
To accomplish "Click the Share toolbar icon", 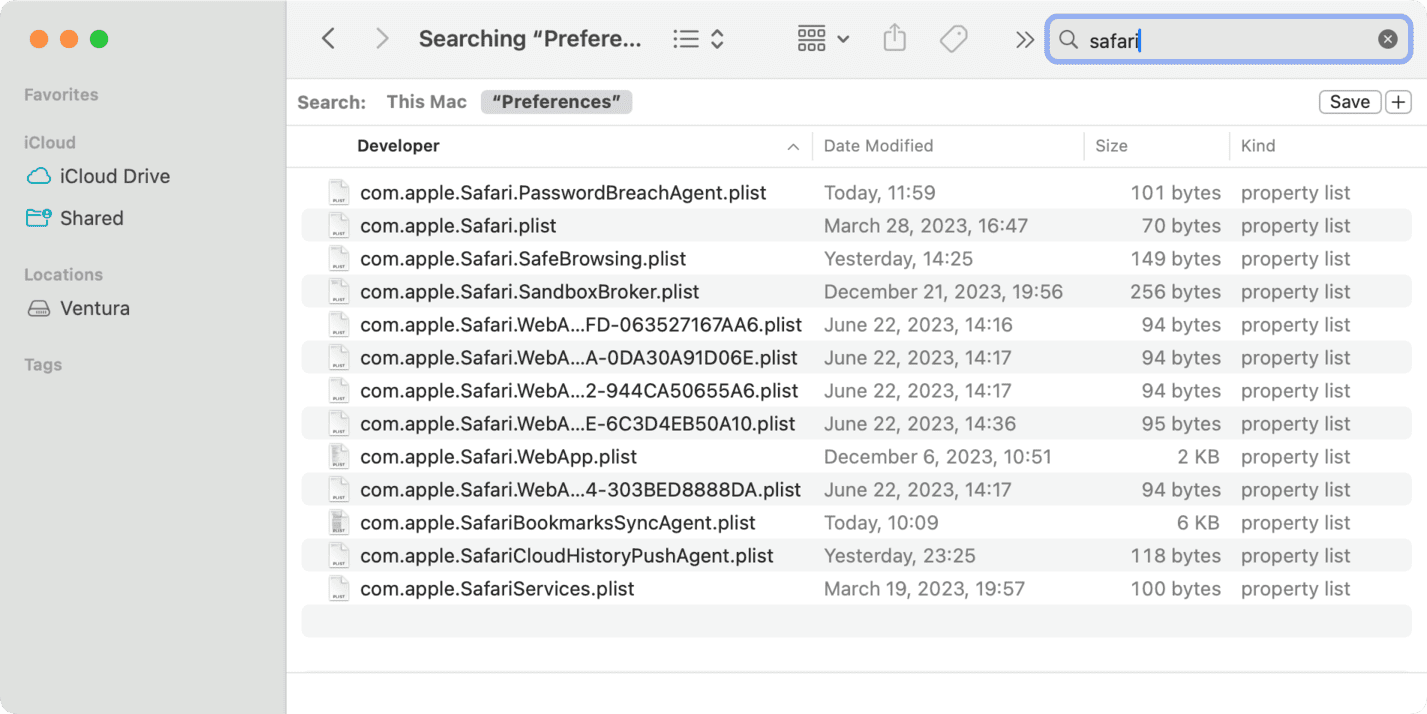I will (x=895, y=39).
